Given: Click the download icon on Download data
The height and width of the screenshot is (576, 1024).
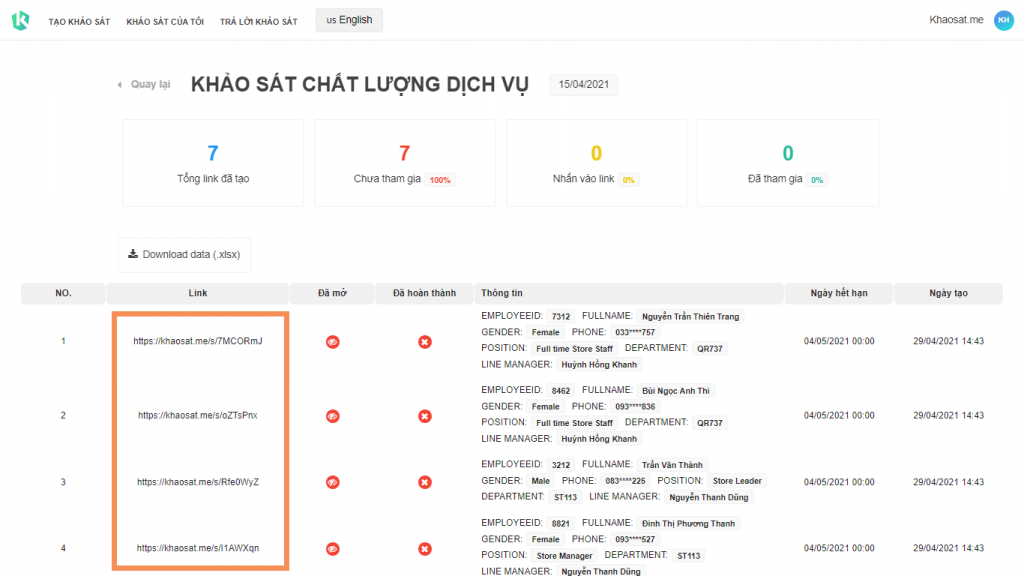Looking at the screenshot, I should click(x=133, y=254).
